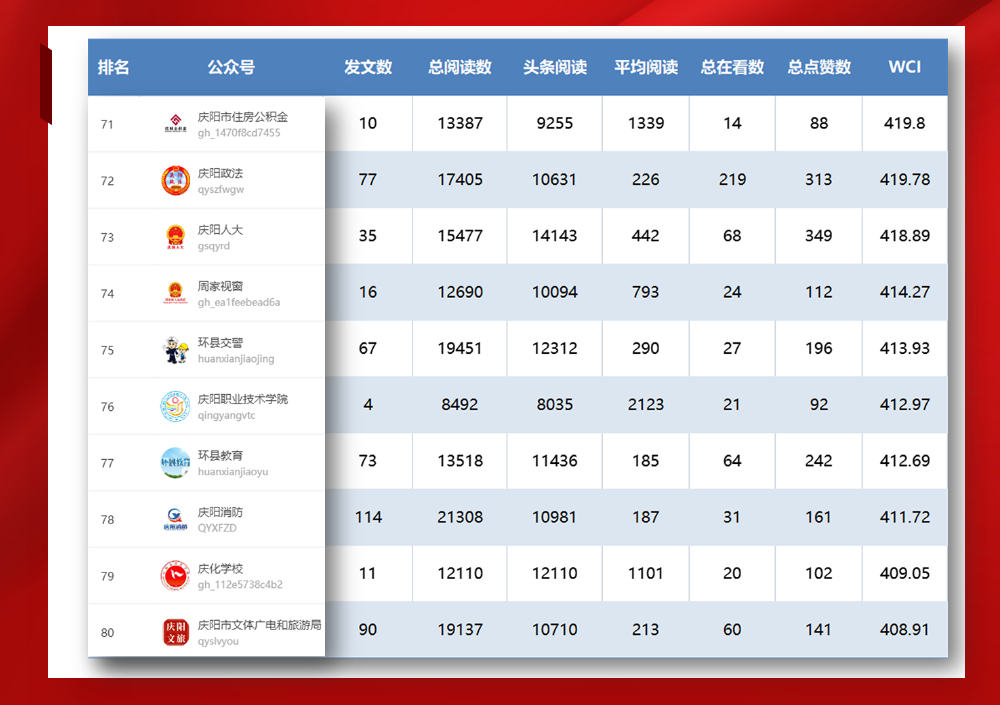The height and width of the screenshot is (705, 1000).
Task: Click the ID text gh_ea1feebead6a
Action: click(x=239, y=302)
